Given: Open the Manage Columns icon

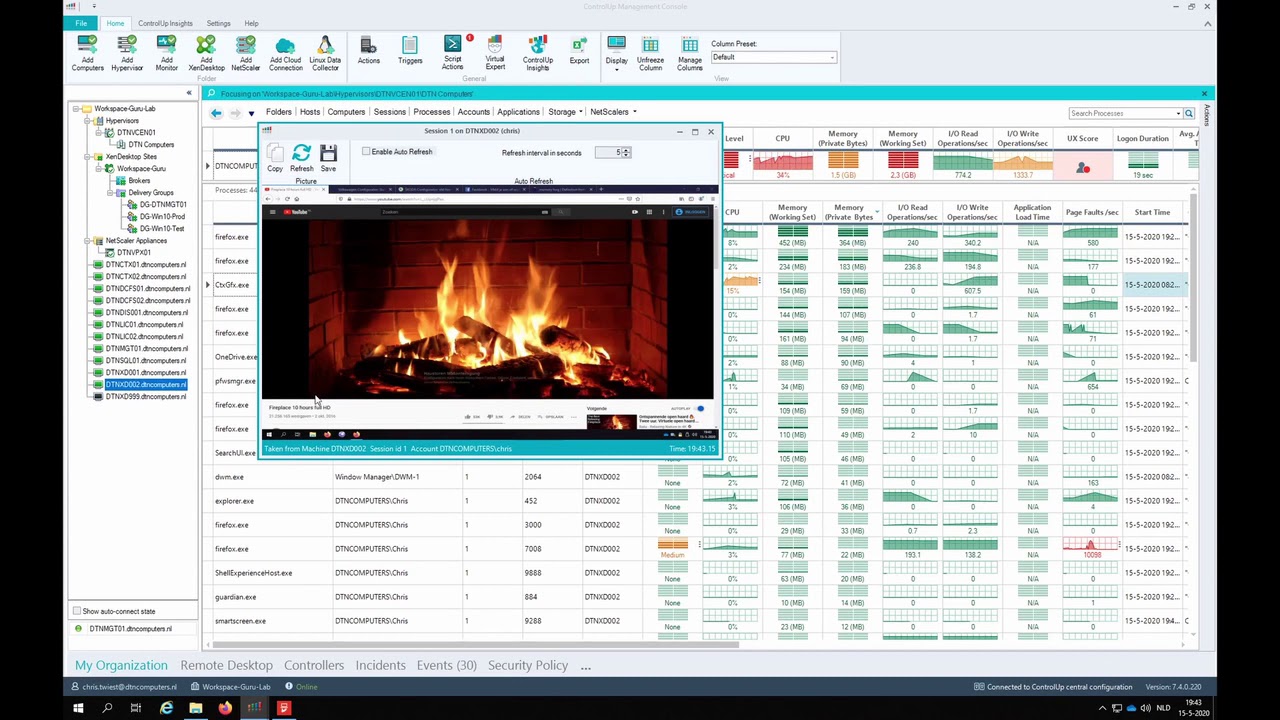Looking at the screenshot, I should 690,53.
